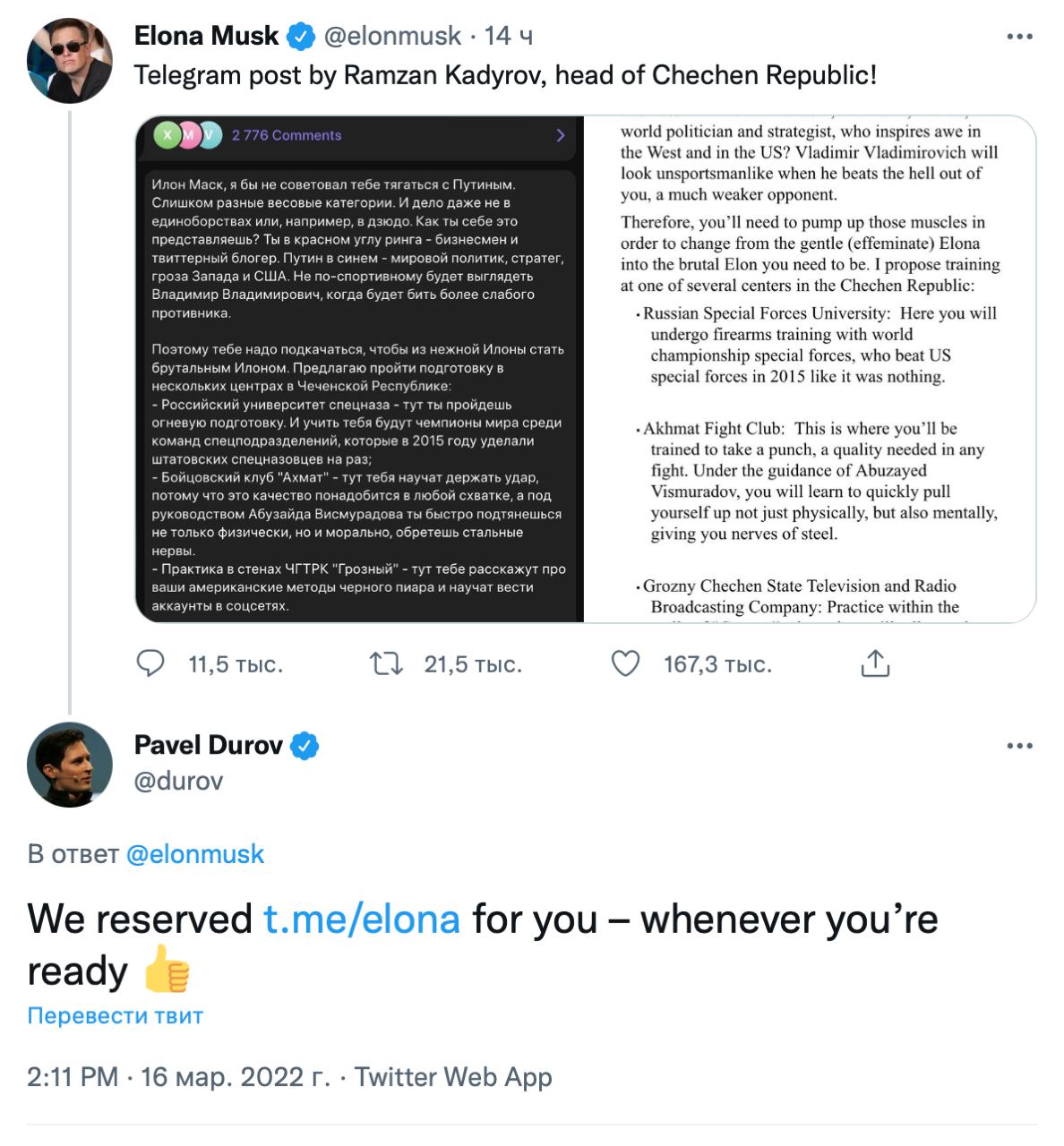Open the Telegram post screenshot image
This screenshot has height=1146, width=1064.
[360, 369]
